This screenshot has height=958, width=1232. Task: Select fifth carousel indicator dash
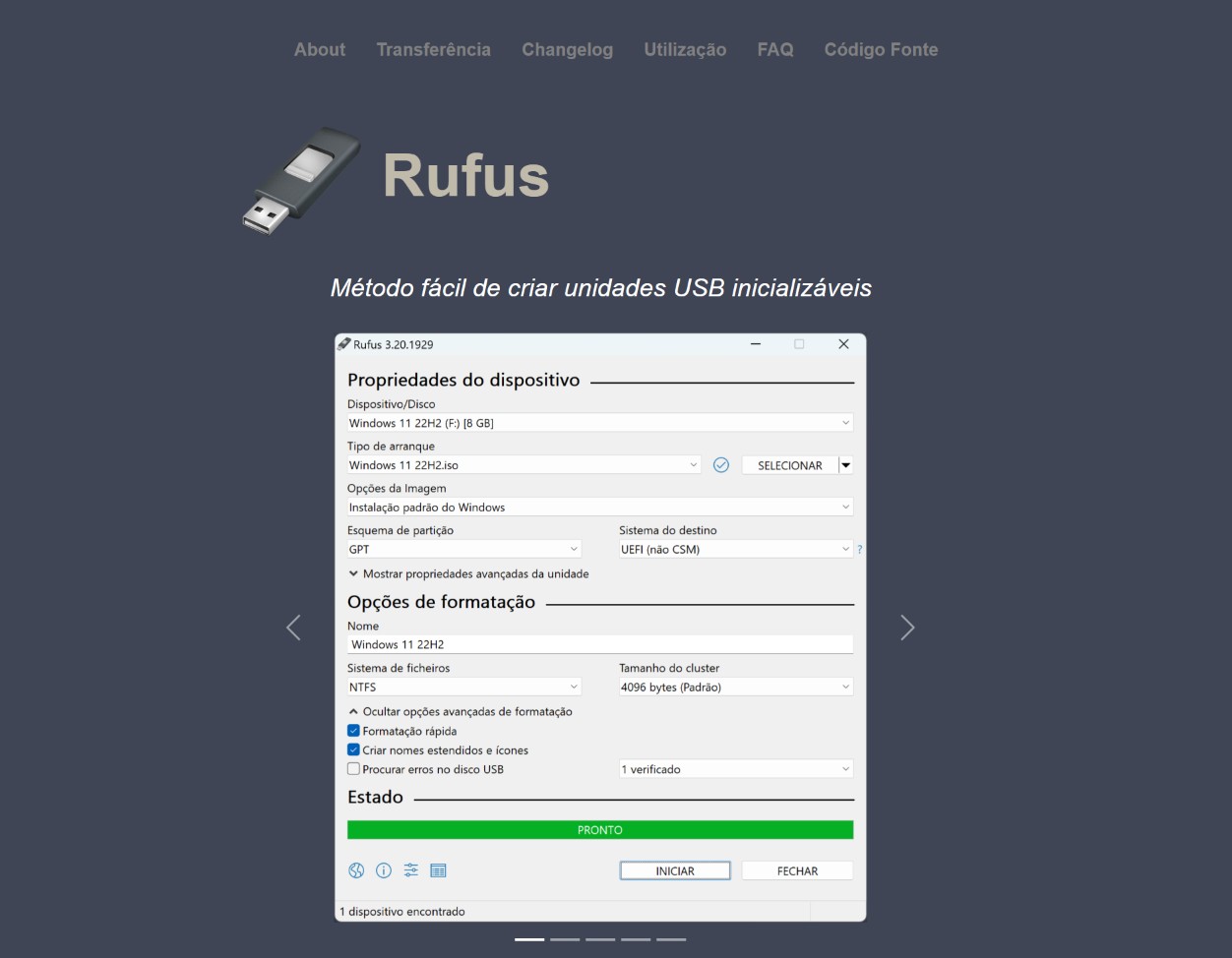(x=671, y=939)
